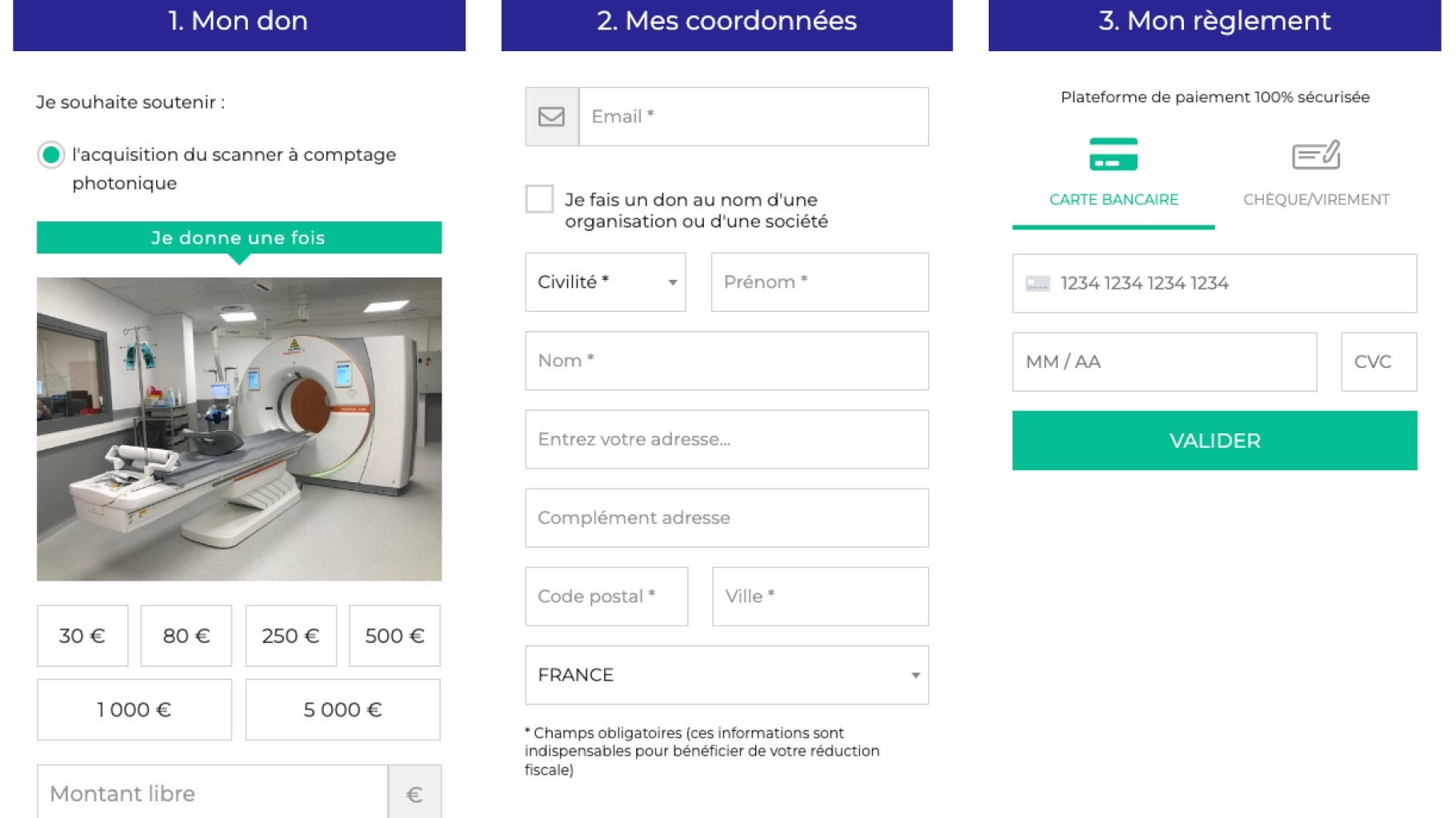This screenshot has height=818, width=1456.
Task: Select the CARTE BANCAIRE payment tab
Action: click(x=1114, y=199)
